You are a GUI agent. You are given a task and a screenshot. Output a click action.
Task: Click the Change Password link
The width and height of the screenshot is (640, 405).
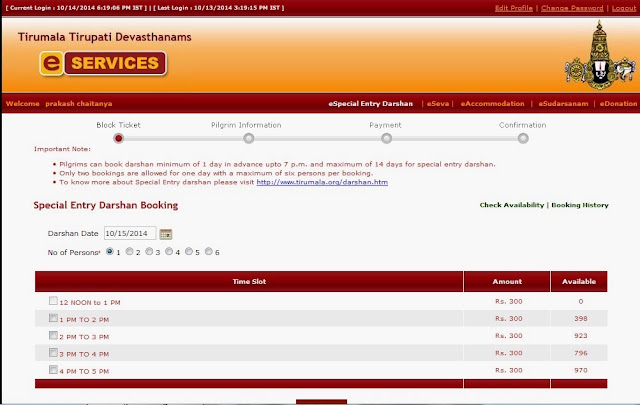572,8
